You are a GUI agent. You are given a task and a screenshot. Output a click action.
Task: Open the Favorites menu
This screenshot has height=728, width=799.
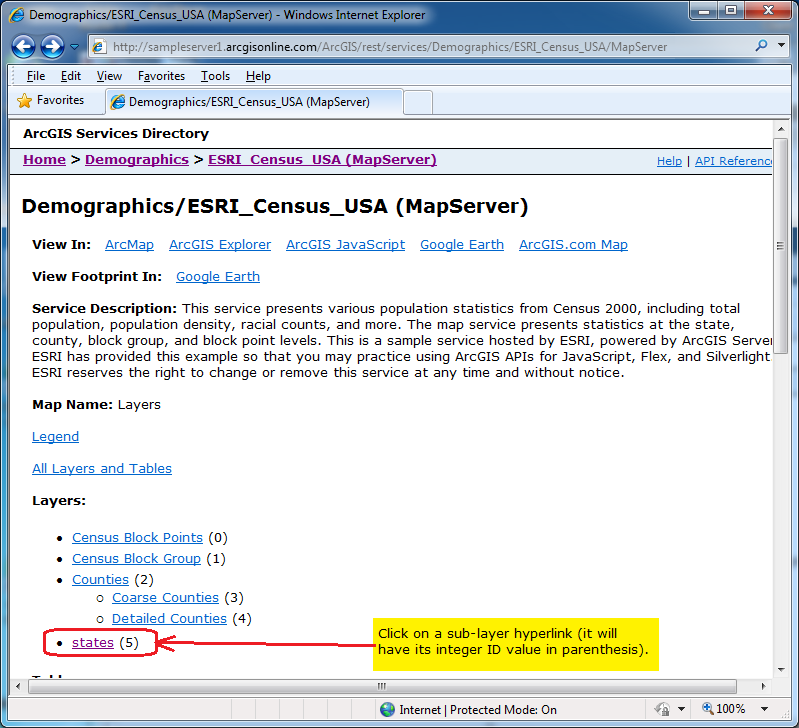tap(161, 76)
